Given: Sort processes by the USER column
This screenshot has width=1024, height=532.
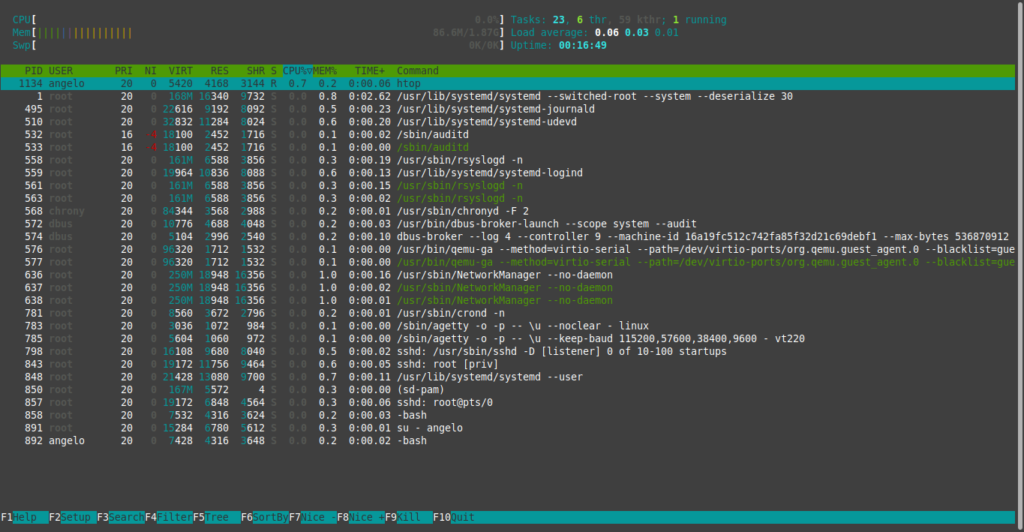Looking at the screenshot, I should (61, 71).
